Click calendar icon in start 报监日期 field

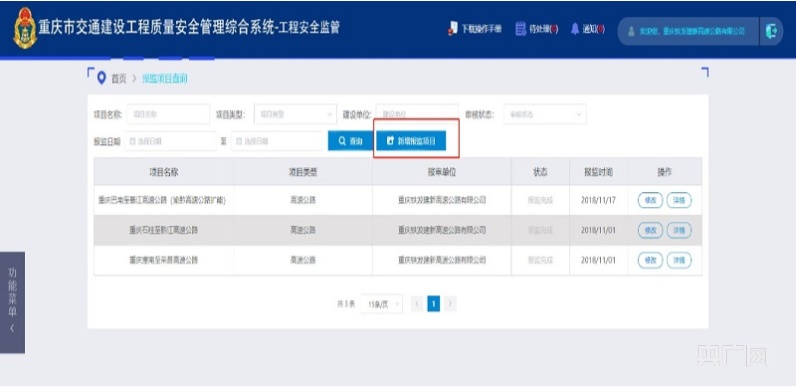coord(132,142)
